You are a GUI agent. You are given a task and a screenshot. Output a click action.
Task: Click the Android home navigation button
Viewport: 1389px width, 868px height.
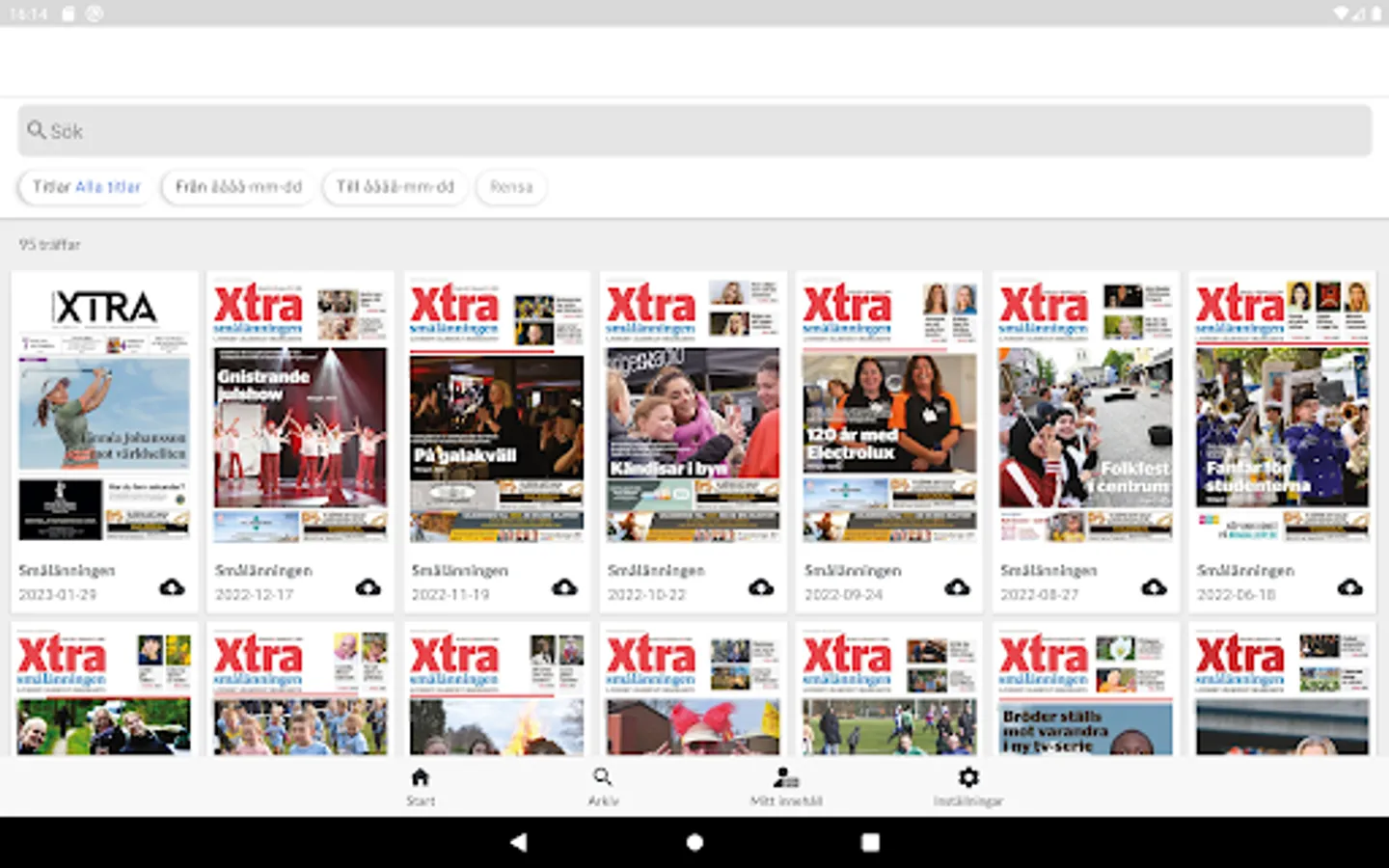pos(694,842)
